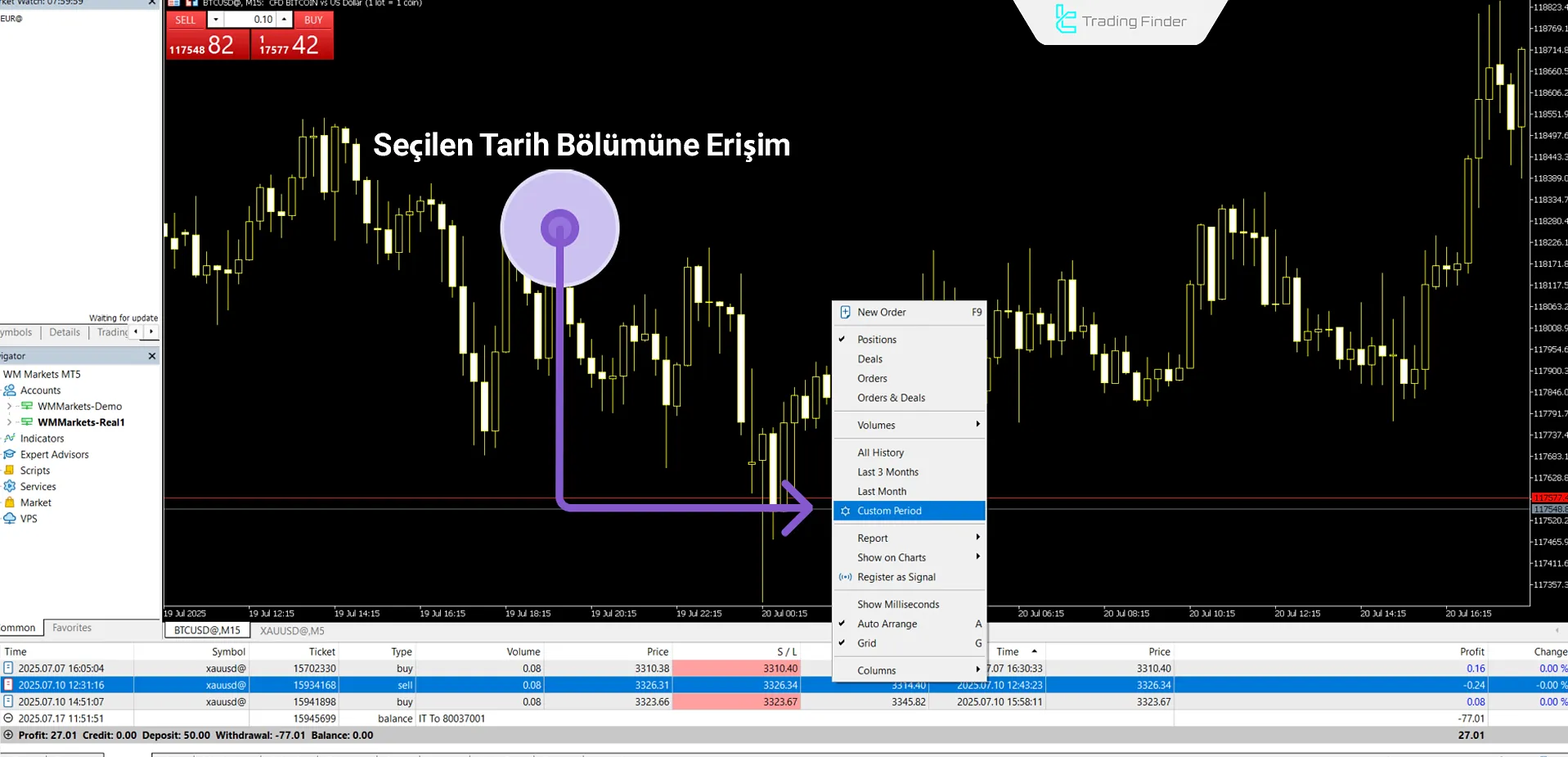Viewport: 1568px width, 757px height.
Task: Toggle Auto Arrange in the context menu
Action: [x=887, y=624]
